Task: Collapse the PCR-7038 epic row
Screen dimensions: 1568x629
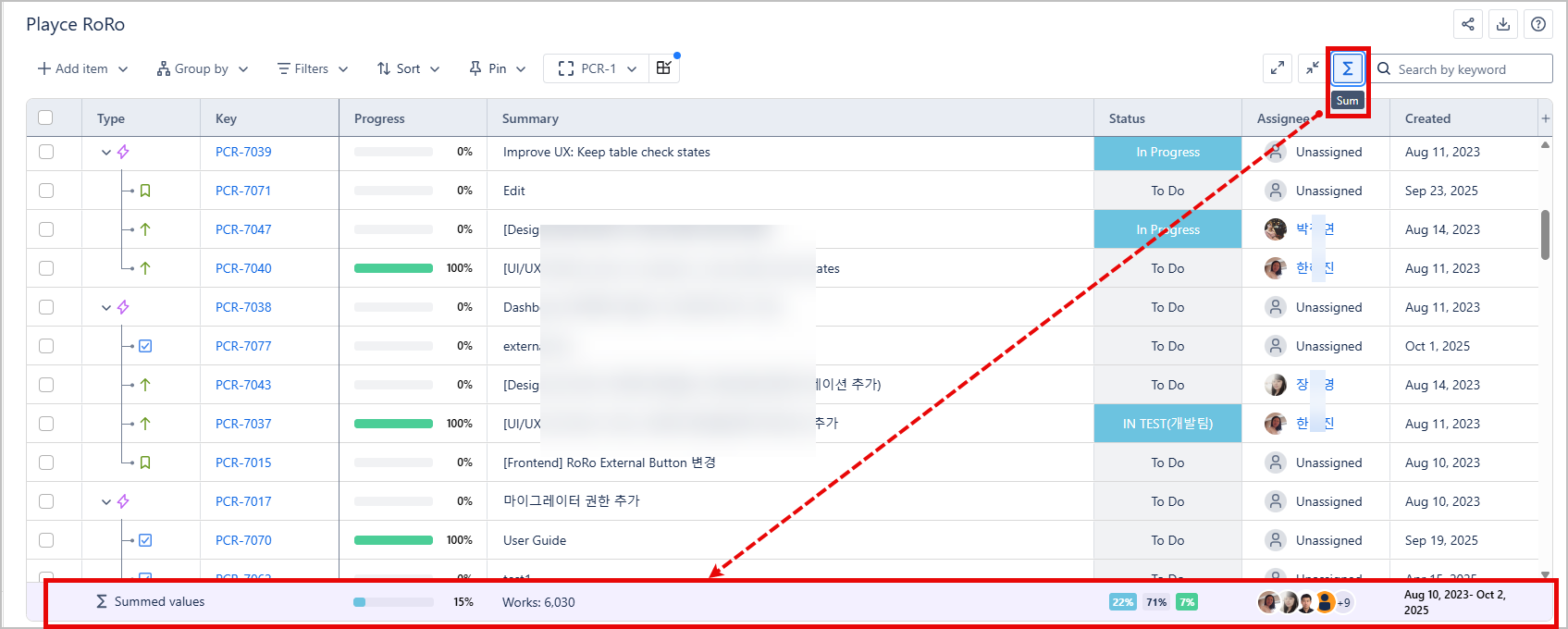Action: [105, 307]
